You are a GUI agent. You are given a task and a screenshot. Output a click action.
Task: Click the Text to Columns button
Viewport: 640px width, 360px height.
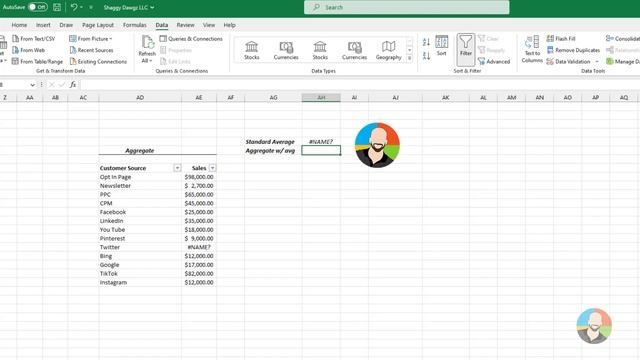[x=532, y=49]
